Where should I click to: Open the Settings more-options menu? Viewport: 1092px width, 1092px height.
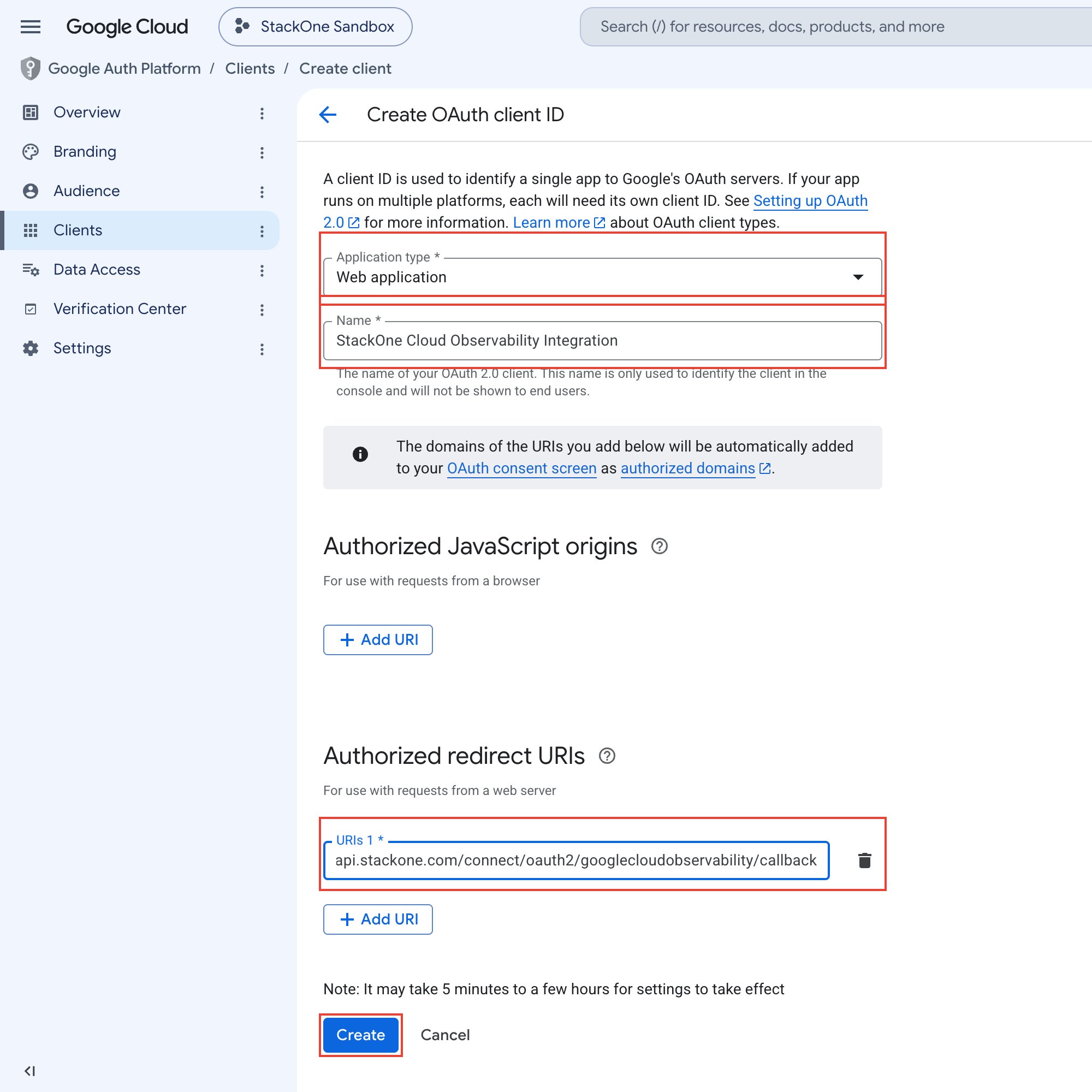262,349
